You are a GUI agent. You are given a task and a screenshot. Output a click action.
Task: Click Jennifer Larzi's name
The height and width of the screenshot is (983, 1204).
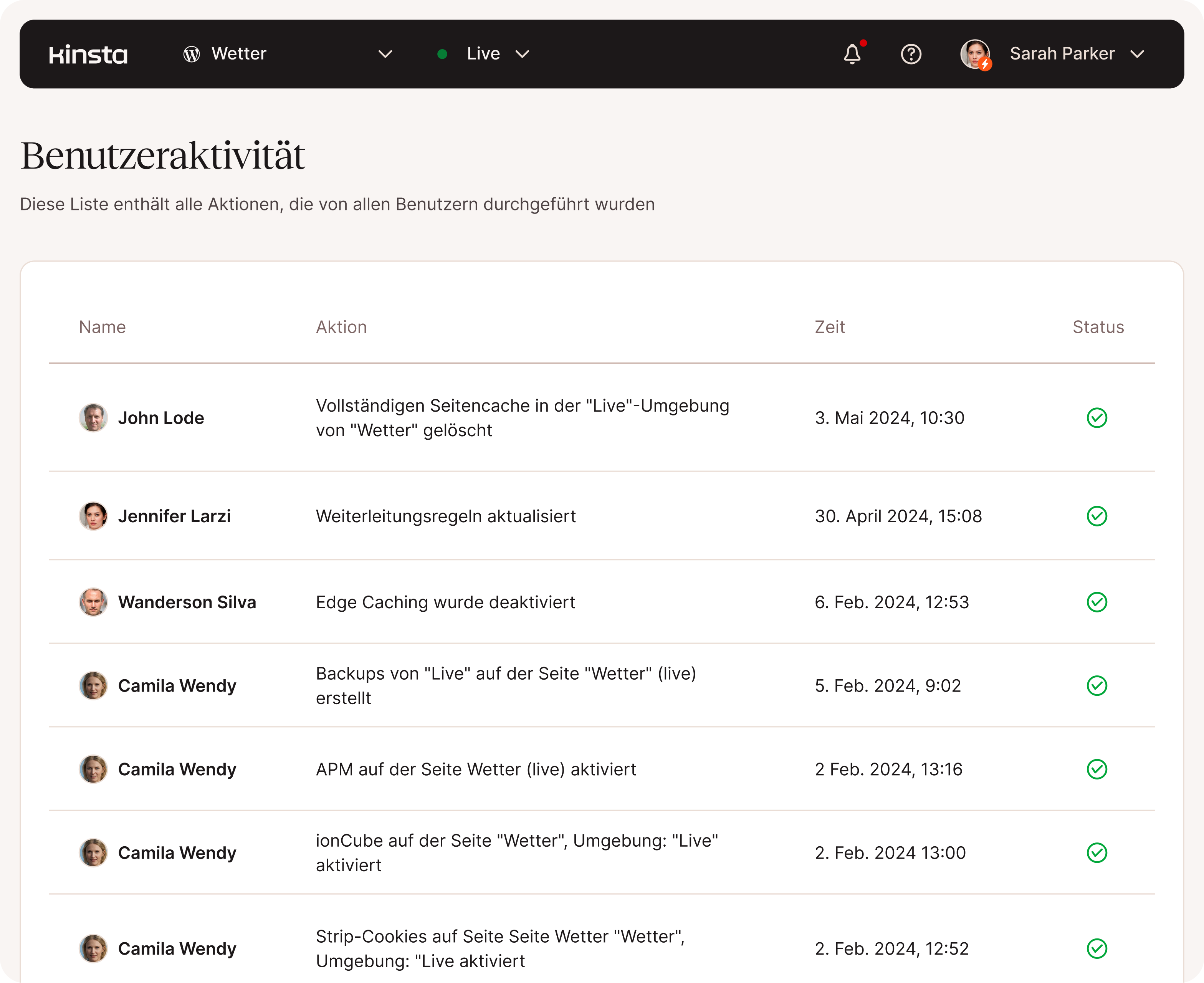pos(174,516)
